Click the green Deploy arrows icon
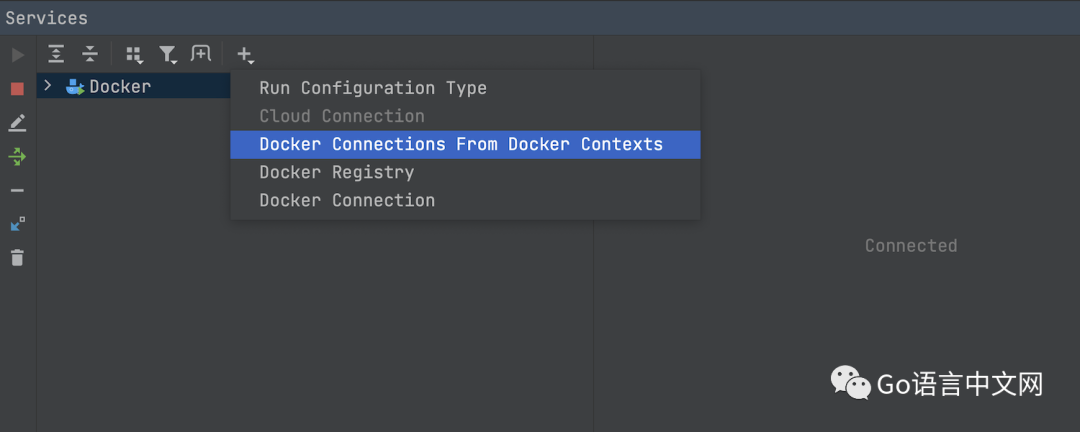 pos(17,156)
